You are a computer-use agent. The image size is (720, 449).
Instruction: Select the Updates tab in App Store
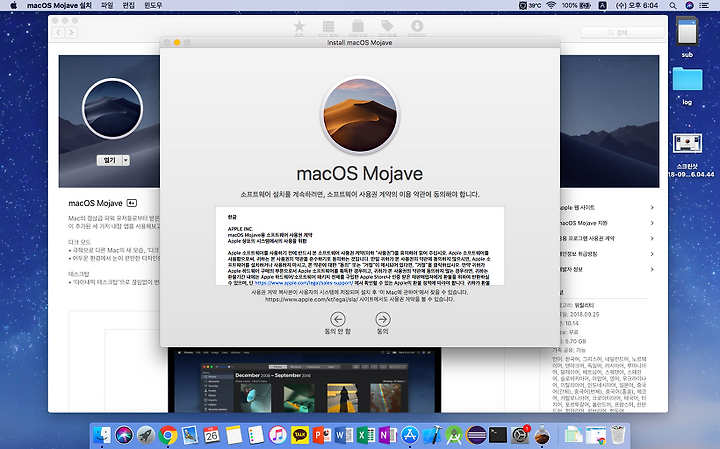(416, 28)
